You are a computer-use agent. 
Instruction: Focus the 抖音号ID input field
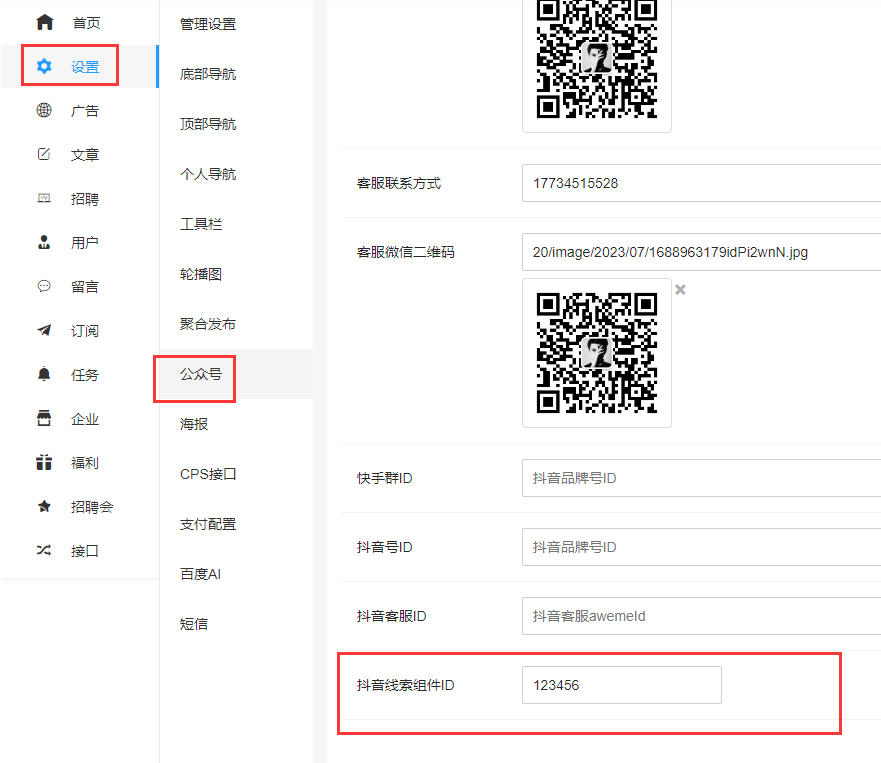(x=701, y=547)
